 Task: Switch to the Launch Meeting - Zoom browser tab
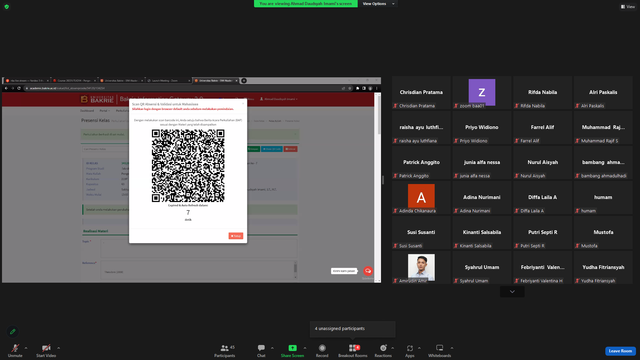(168, 80)
